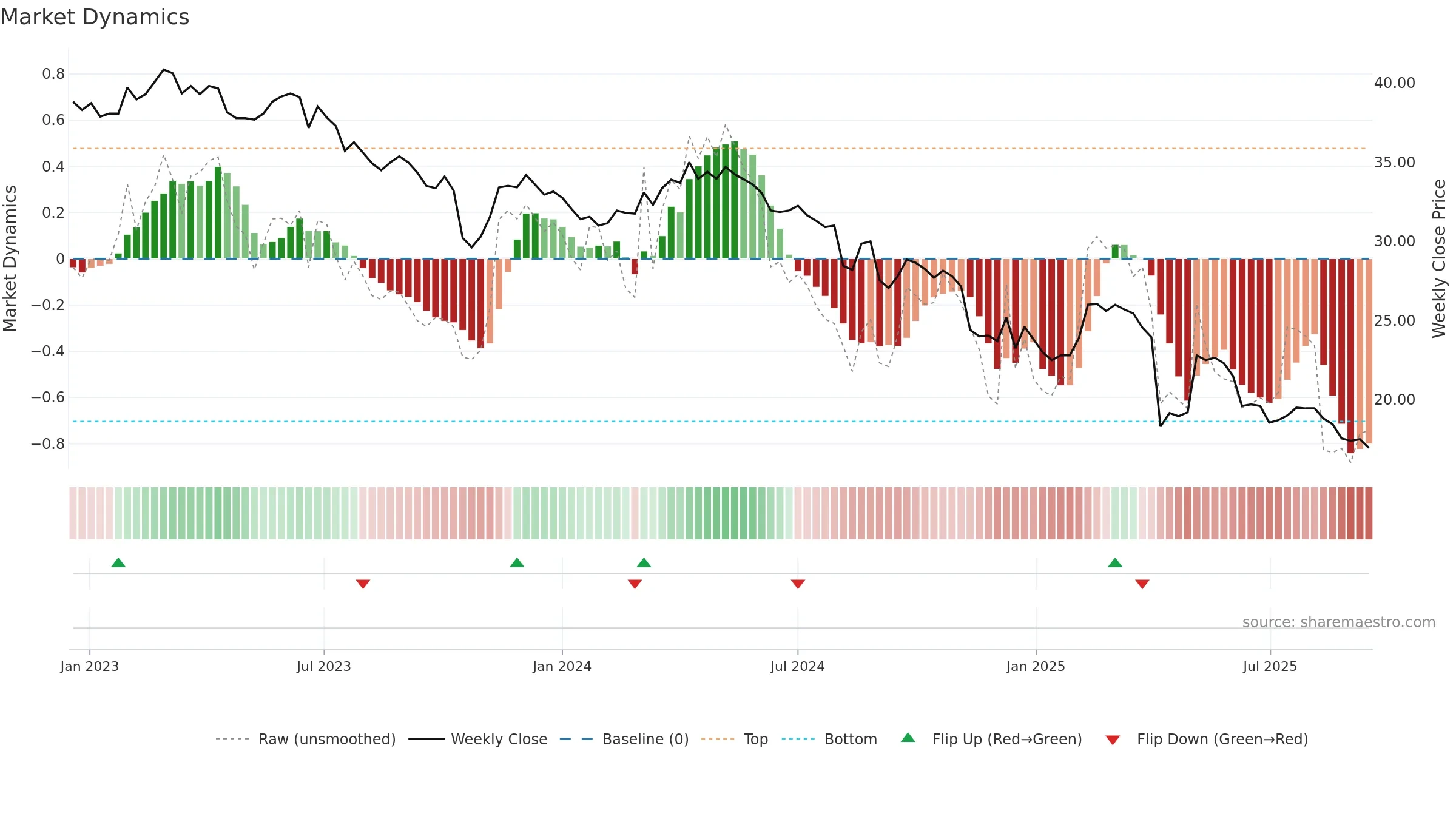Click the Bottom legend entry
Screen dimensions: 1456x819
coord(829,739)
